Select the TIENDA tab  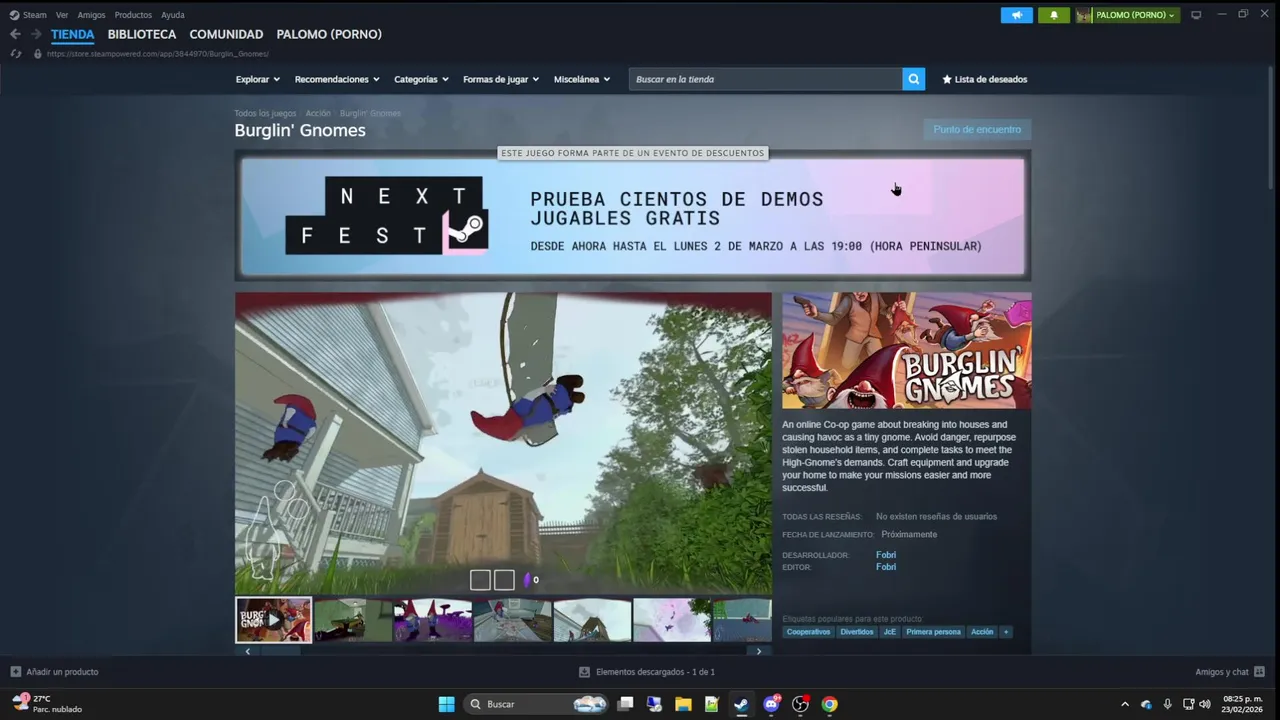click(73, 34)
